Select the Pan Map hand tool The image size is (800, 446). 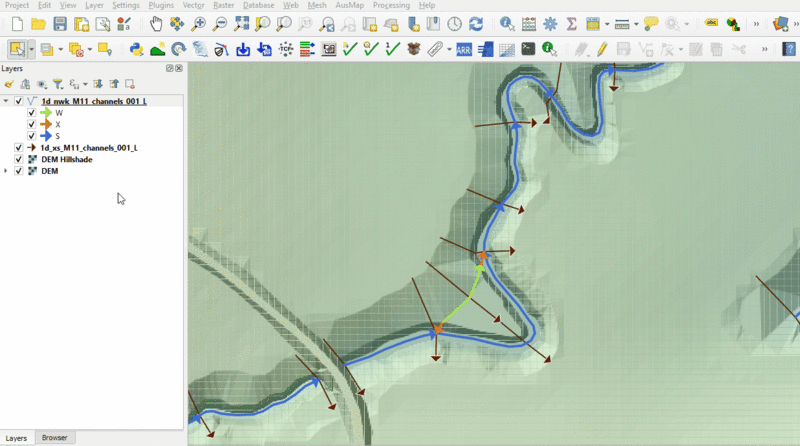pyautogui.click(x=157, y=23)
